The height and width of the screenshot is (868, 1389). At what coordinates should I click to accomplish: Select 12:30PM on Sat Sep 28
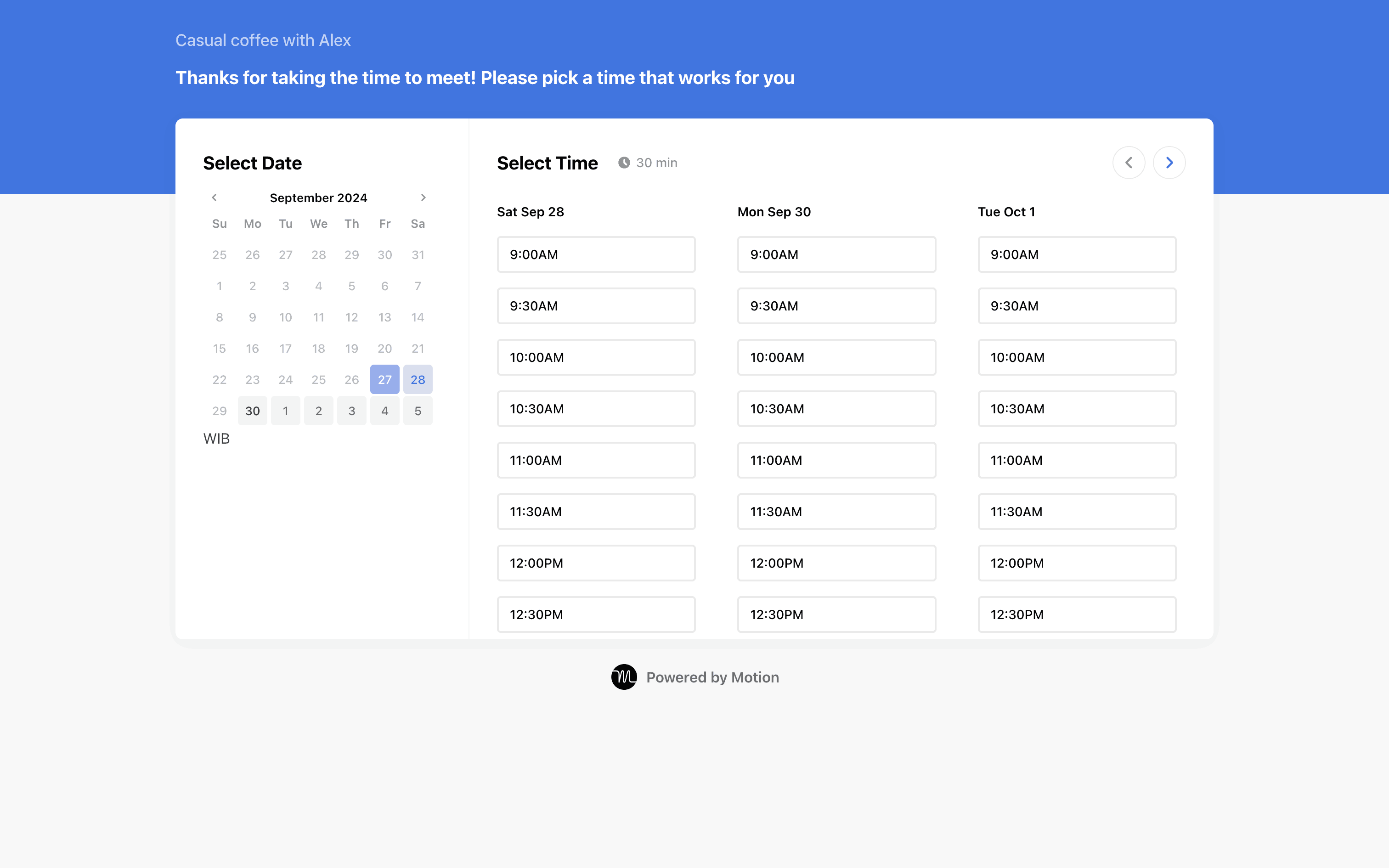(x=596, y=614)
